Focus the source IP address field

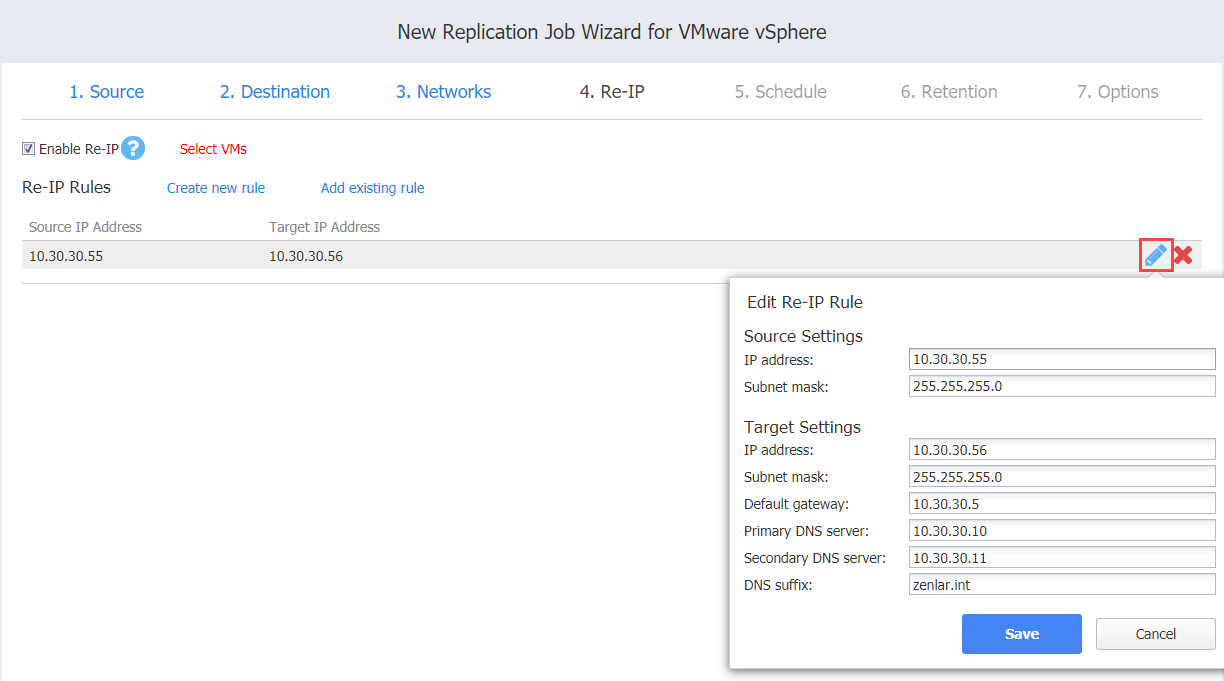coord(1062,359)
